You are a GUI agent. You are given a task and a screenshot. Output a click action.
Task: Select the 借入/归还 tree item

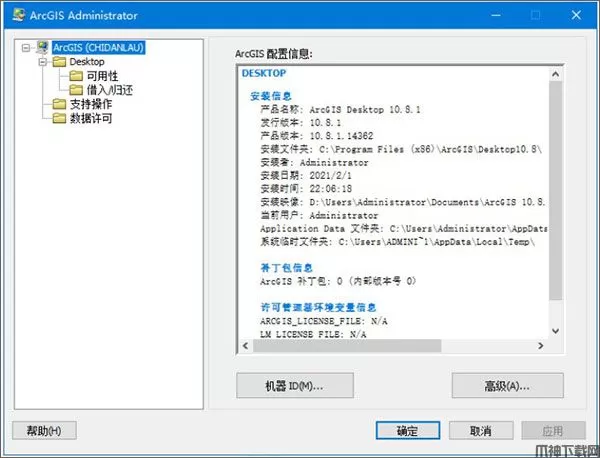tap(110, 90)
